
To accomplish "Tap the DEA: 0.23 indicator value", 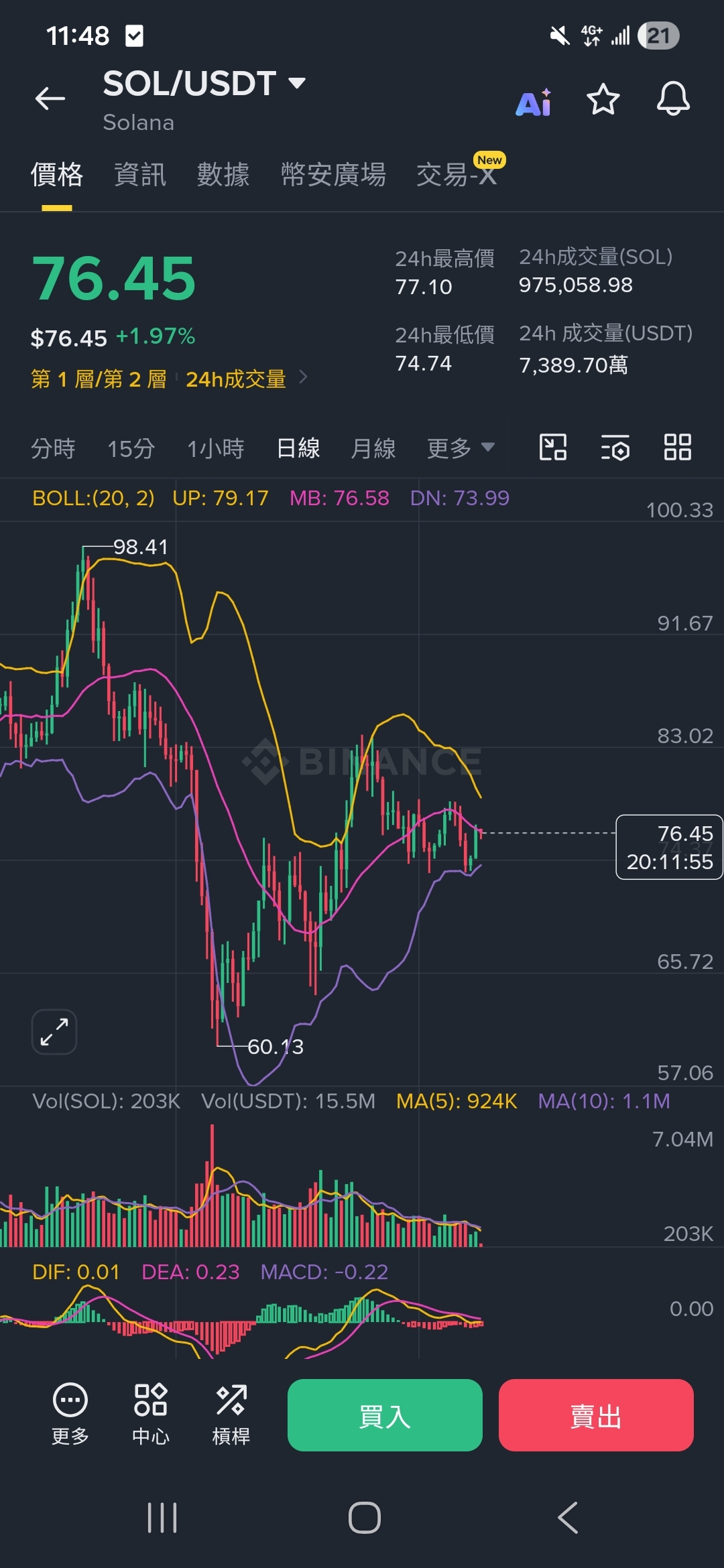I will point(190,1272).
